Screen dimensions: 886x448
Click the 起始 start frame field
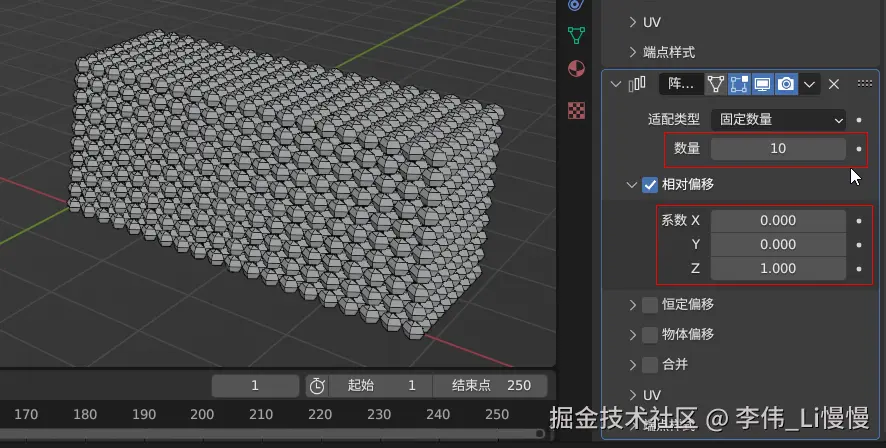click(381, 386)
